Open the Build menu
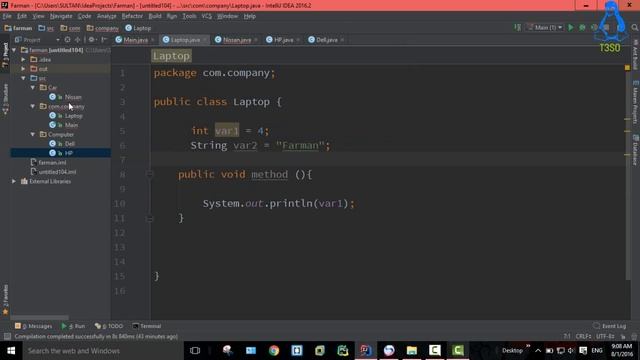The width and height of the screenshot is (640, 360). (x=155, y=16)
